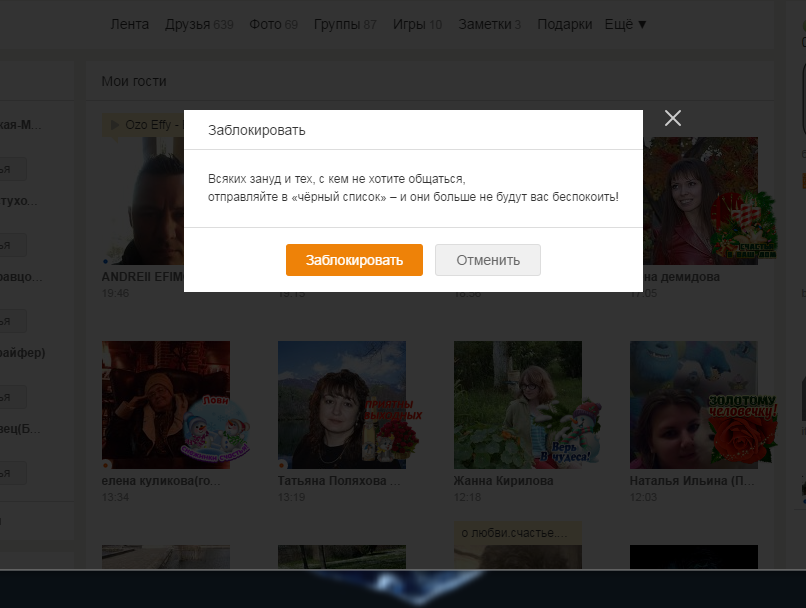Confirm with the orange Заблокировать button
The height and width of the screenshot is (608, 806).
point(354,260)
